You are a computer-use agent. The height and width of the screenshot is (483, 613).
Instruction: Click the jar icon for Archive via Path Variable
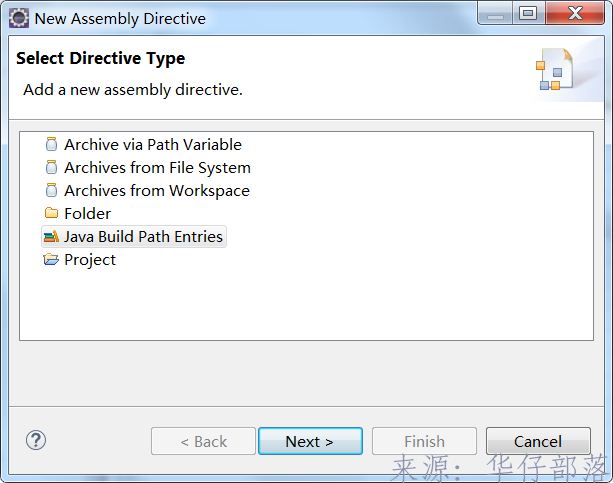click(51, 144)
